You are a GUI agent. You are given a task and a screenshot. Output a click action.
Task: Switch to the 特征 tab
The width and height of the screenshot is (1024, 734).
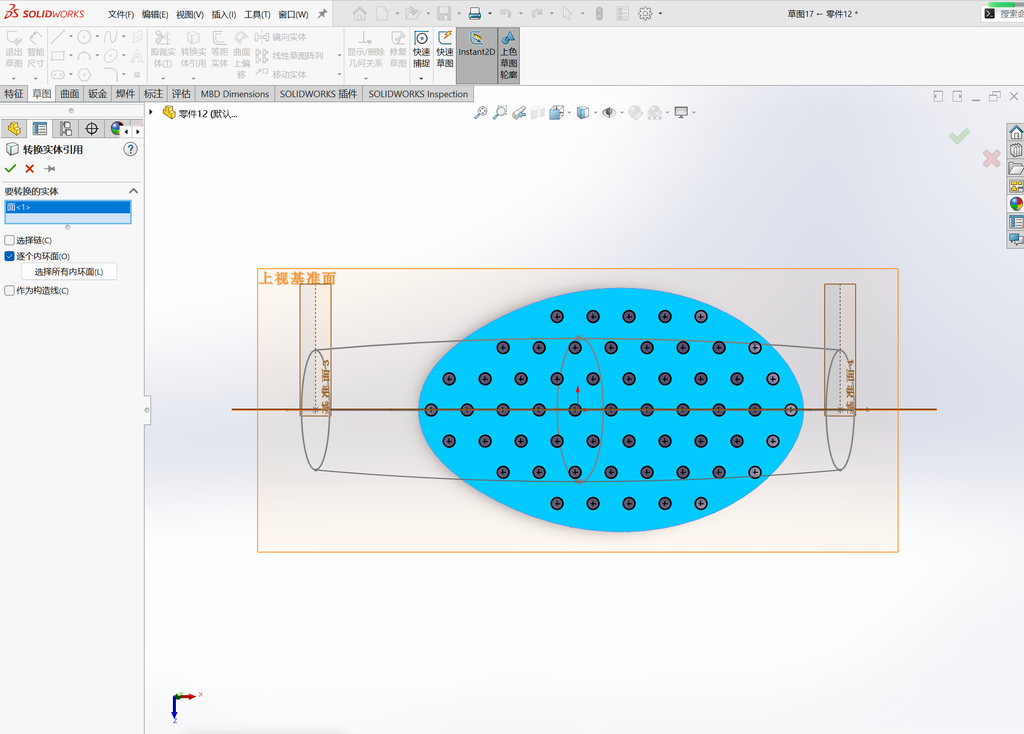pos(14,94)
